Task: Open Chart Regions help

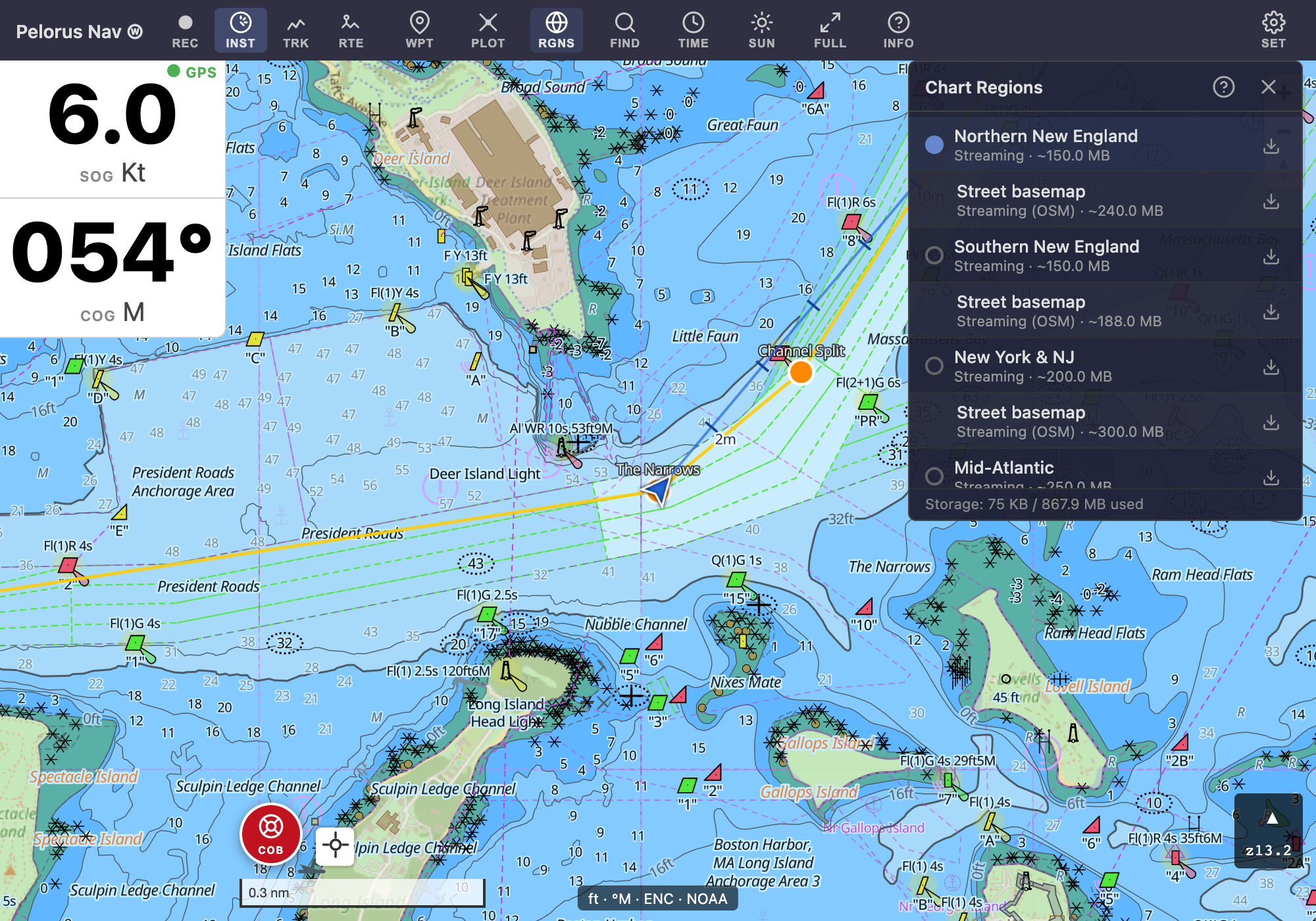Action: (1223, 87)
